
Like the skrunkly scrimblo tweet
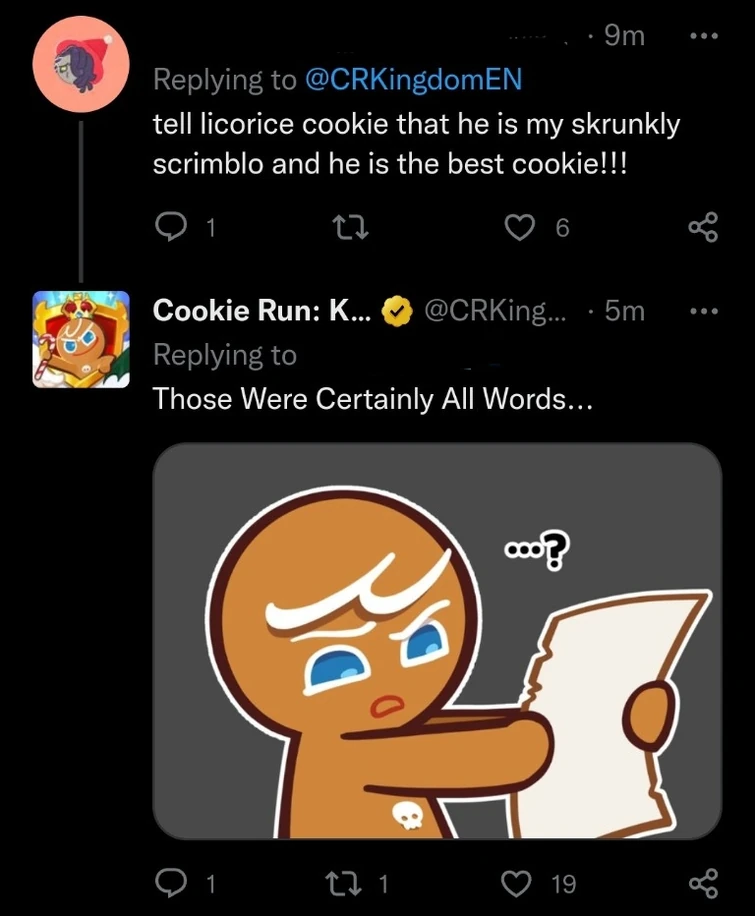point(519,227)
